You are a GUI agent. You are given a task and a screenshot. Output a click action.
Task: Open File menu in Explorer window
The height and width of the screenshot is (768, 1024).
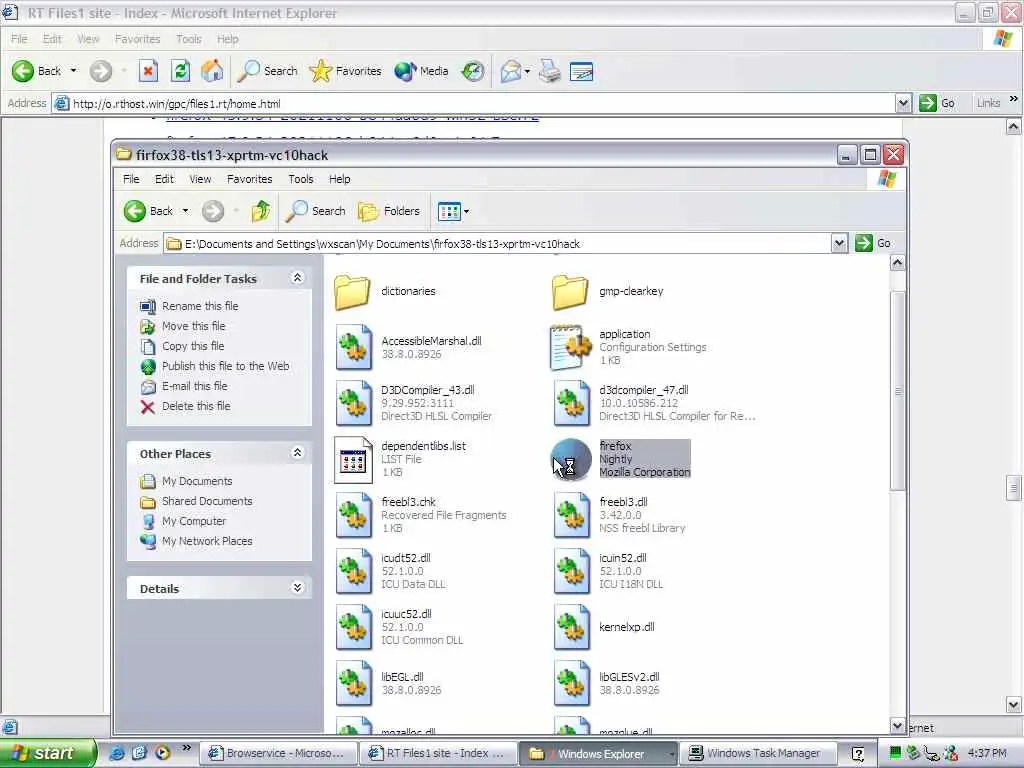click(131, 179)
